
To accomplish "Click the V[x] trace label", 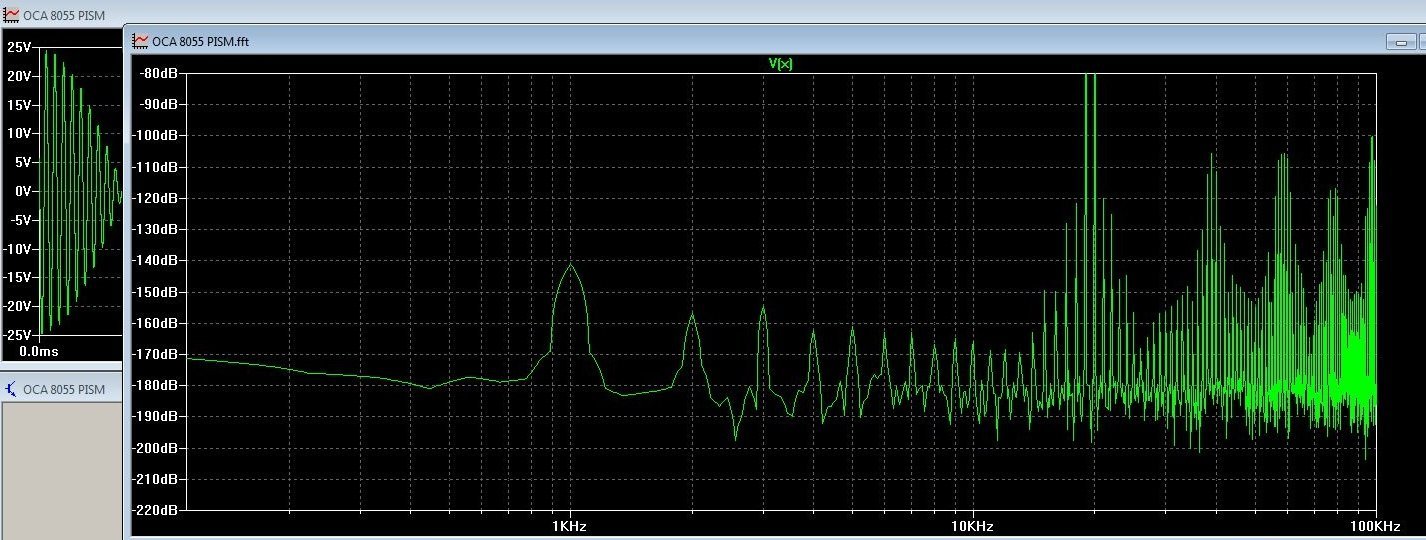I will (780, 63).
